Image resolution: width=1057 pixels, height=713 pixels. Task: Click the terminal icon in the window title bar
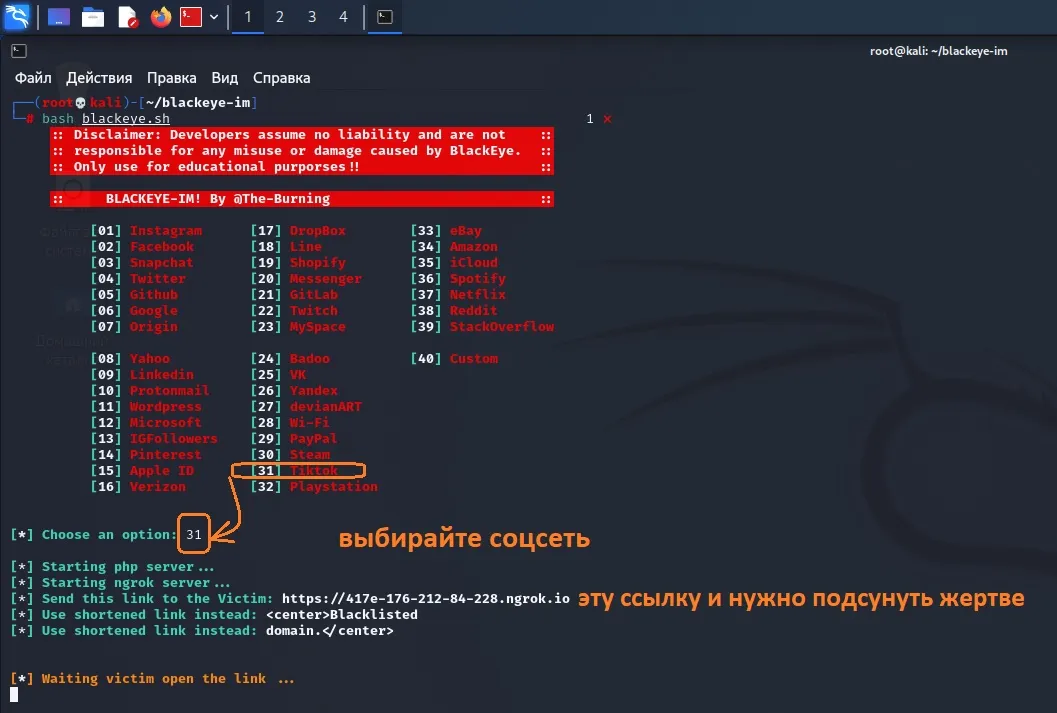[19, 51]
